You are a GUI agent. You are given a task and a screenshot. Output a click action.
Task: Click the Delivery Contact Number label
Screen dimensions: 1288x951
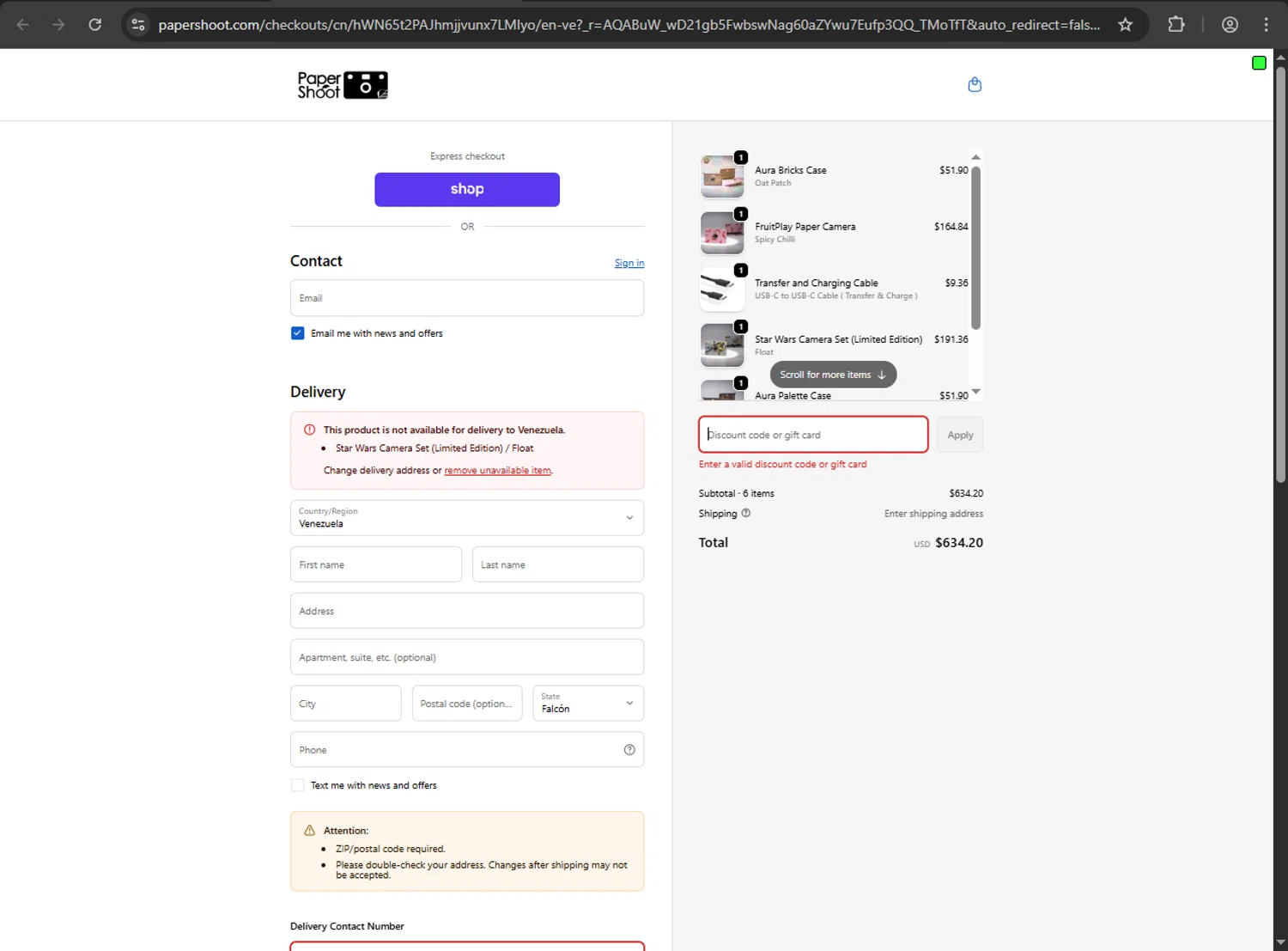pyautogui.click(x=347, y=926)
